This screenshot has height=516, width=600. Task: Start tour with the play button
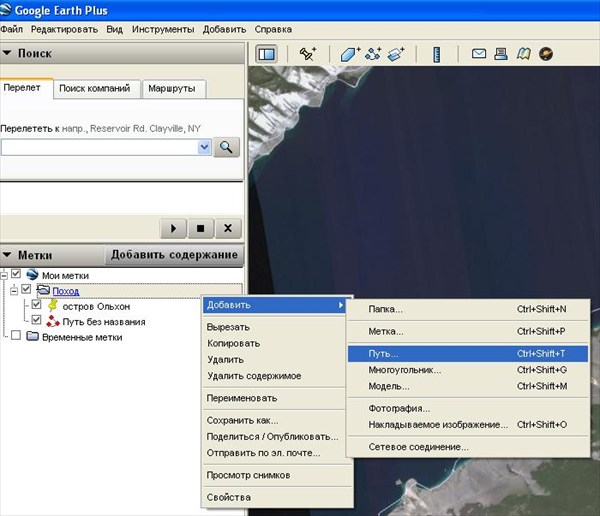[x=173, y=229]
